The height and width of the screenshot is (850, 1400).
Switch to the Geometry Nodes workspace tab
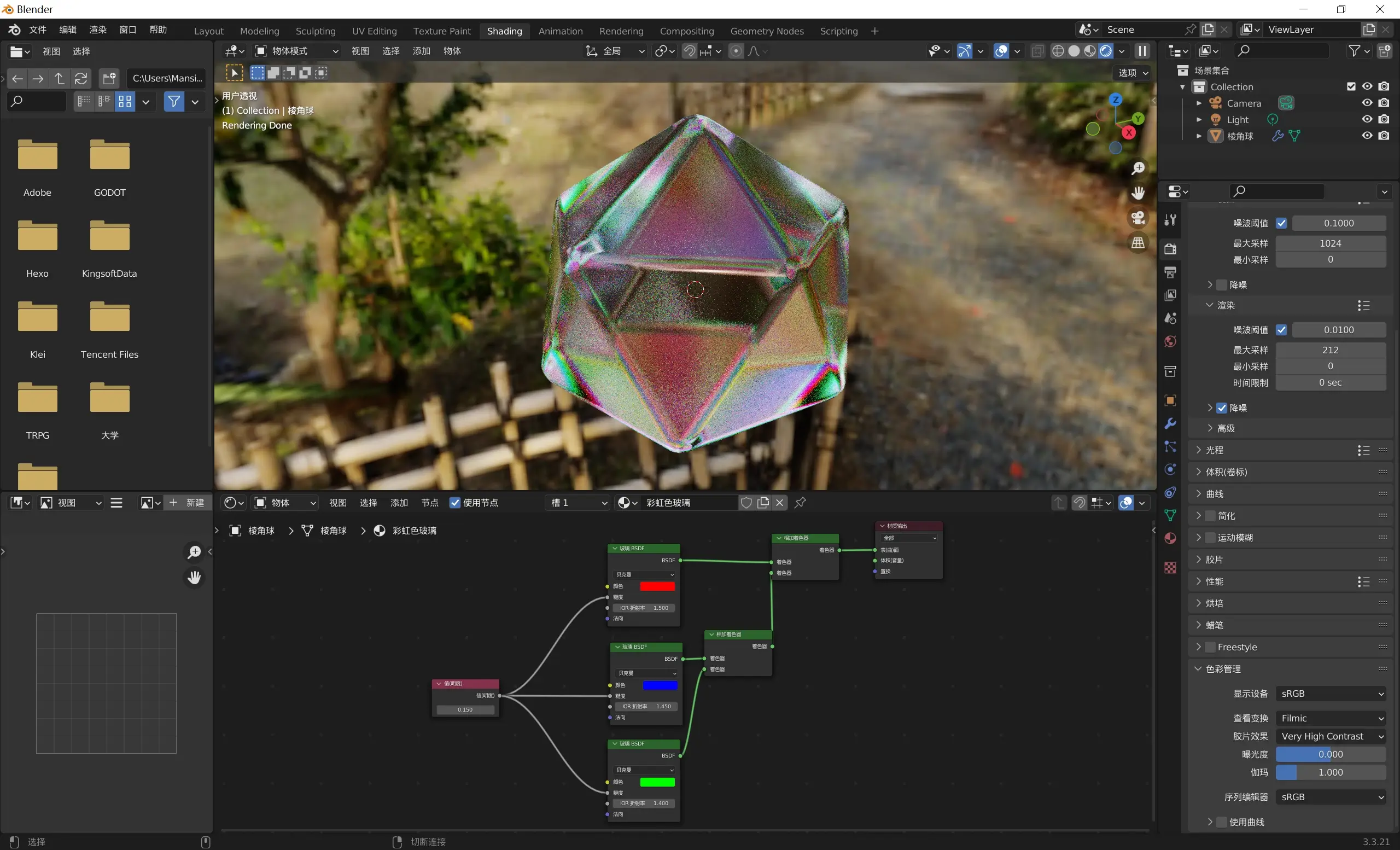tap(767, 31)
